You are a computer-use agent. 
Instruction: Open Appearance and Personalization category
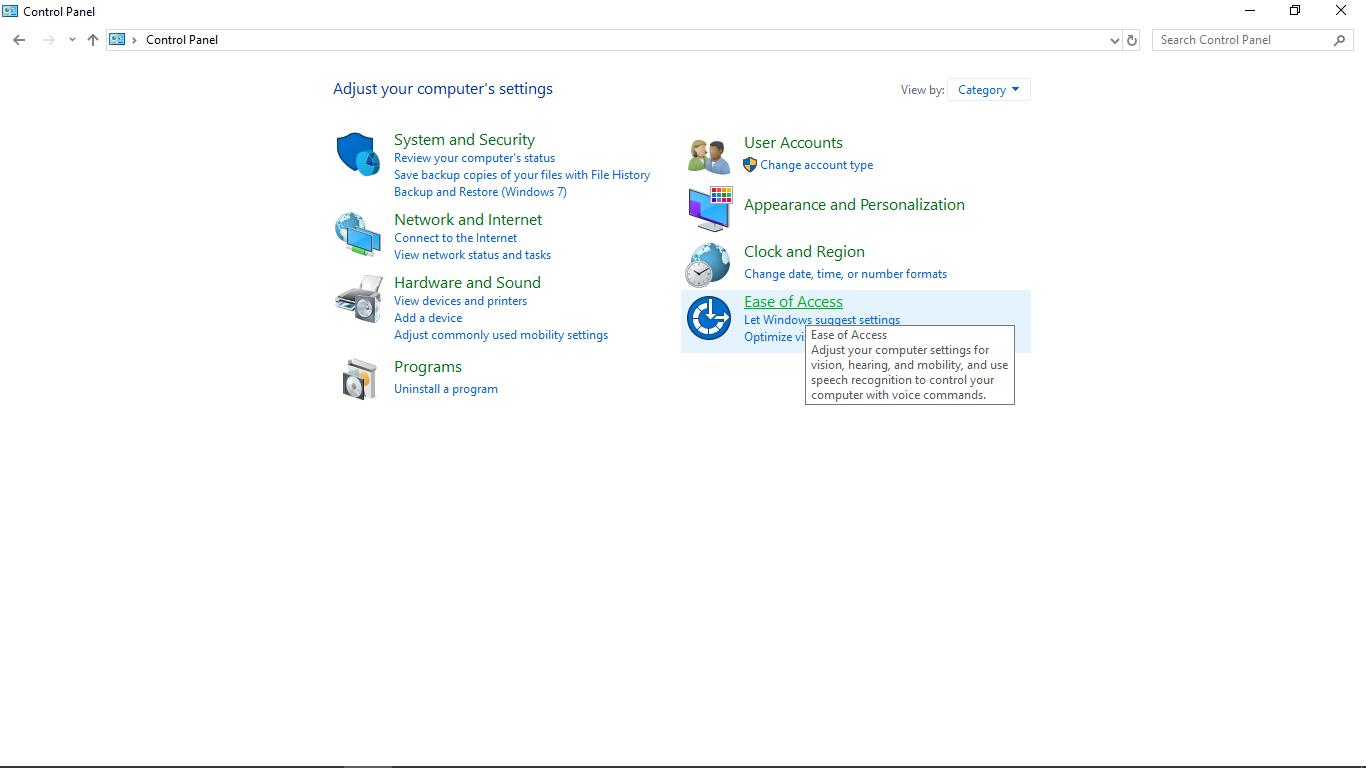click(x=854, y=205)
